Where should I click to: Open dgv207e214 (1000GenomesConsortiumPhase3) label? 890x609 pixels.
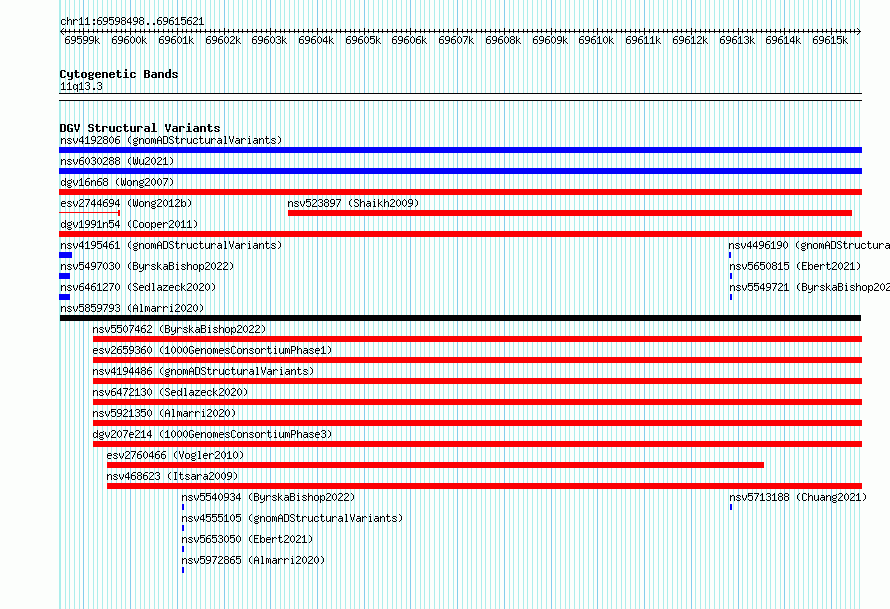point(212,434)
